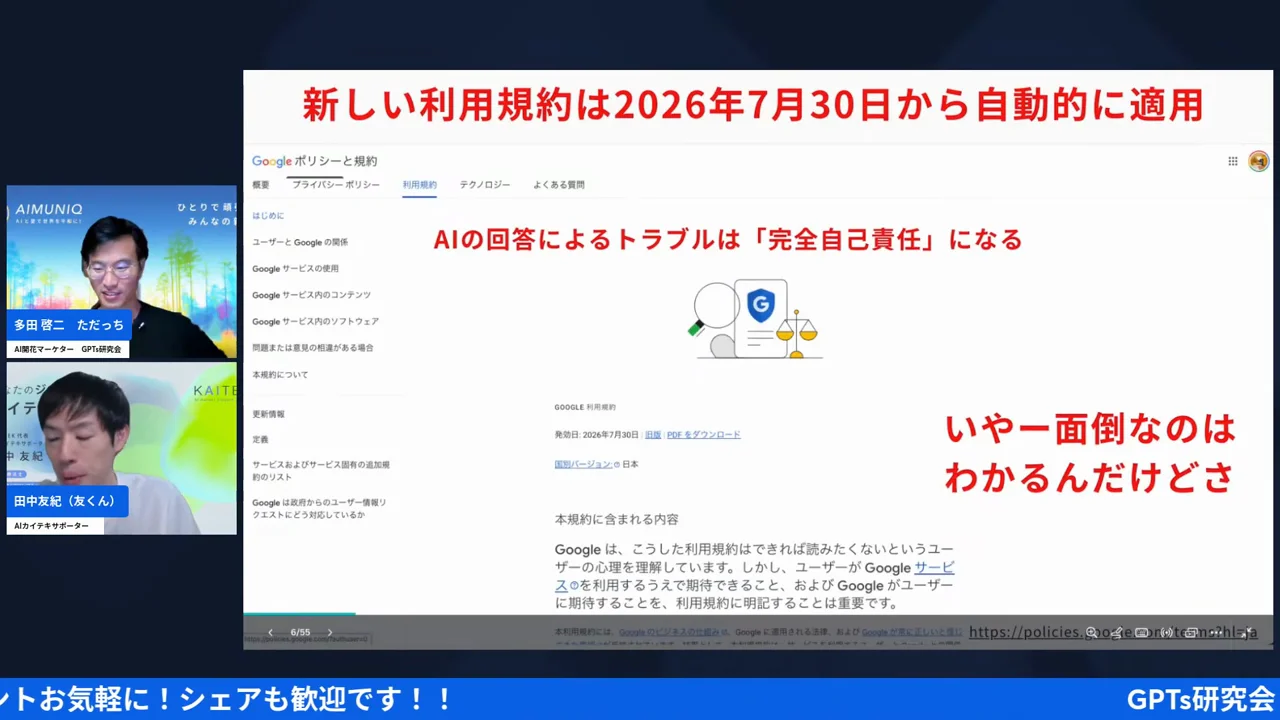This screenshot has height=720, width=1280.
Task: Click the Google ポリシーと規約 title
Action: coord(314,161)
